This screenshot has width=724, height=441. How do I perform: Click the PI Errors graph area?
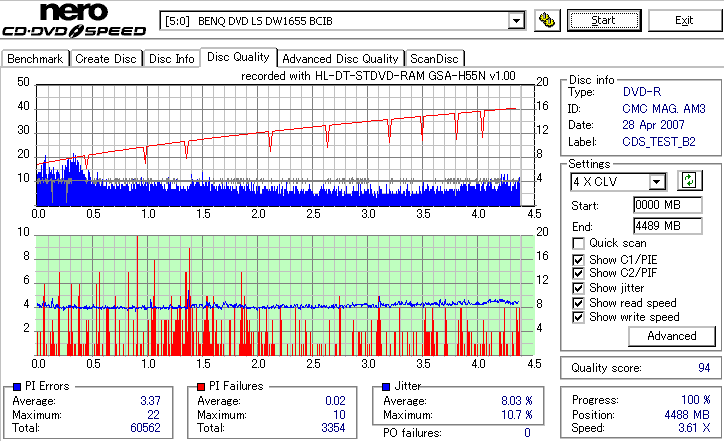pos(285,145)
